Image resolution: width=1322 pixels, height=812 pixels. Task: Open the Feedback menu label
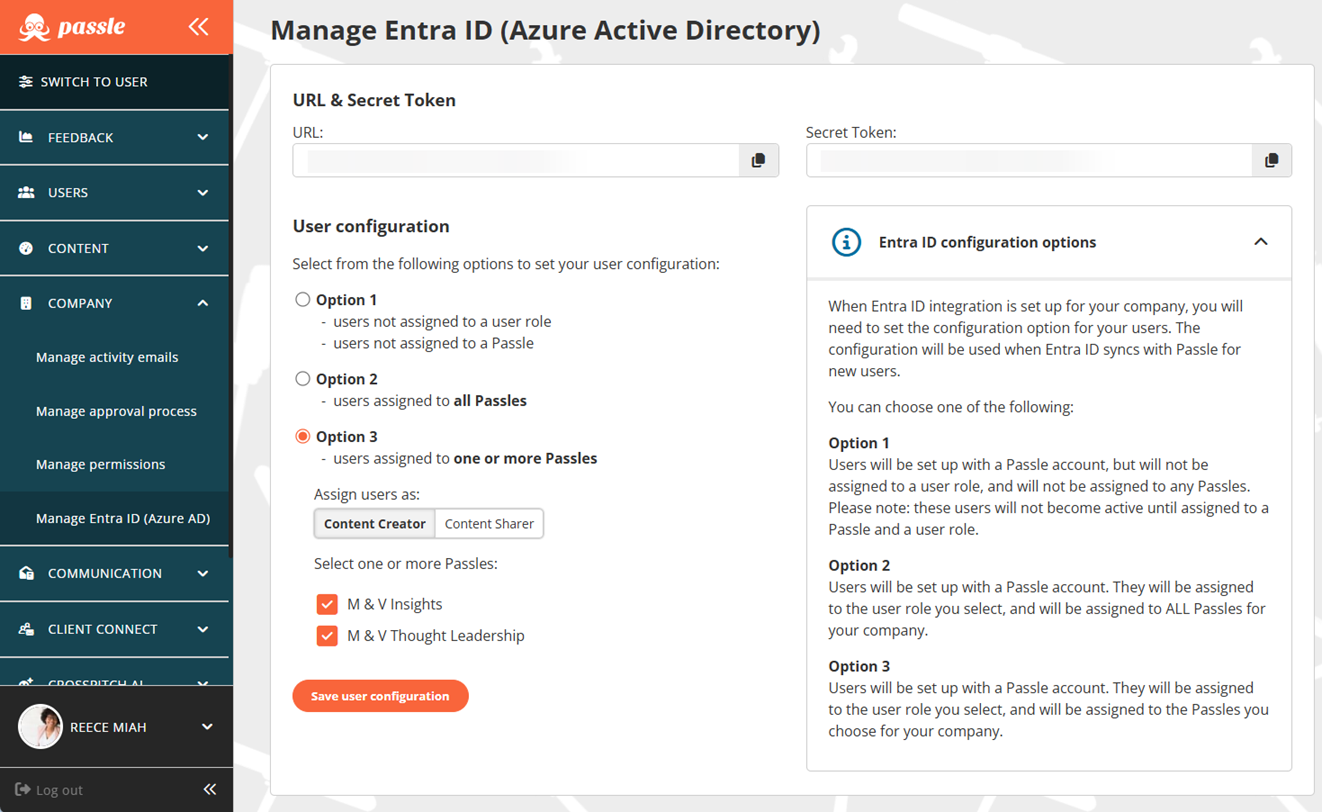(x=80, y=137)
